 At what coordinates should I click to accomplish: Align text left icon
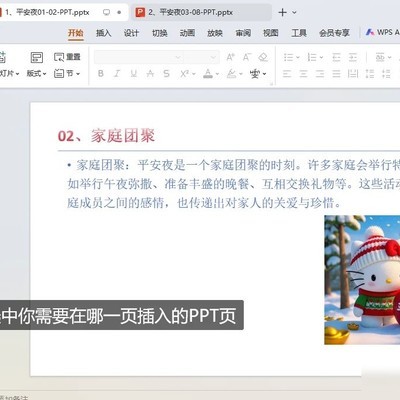coord(287,74)
